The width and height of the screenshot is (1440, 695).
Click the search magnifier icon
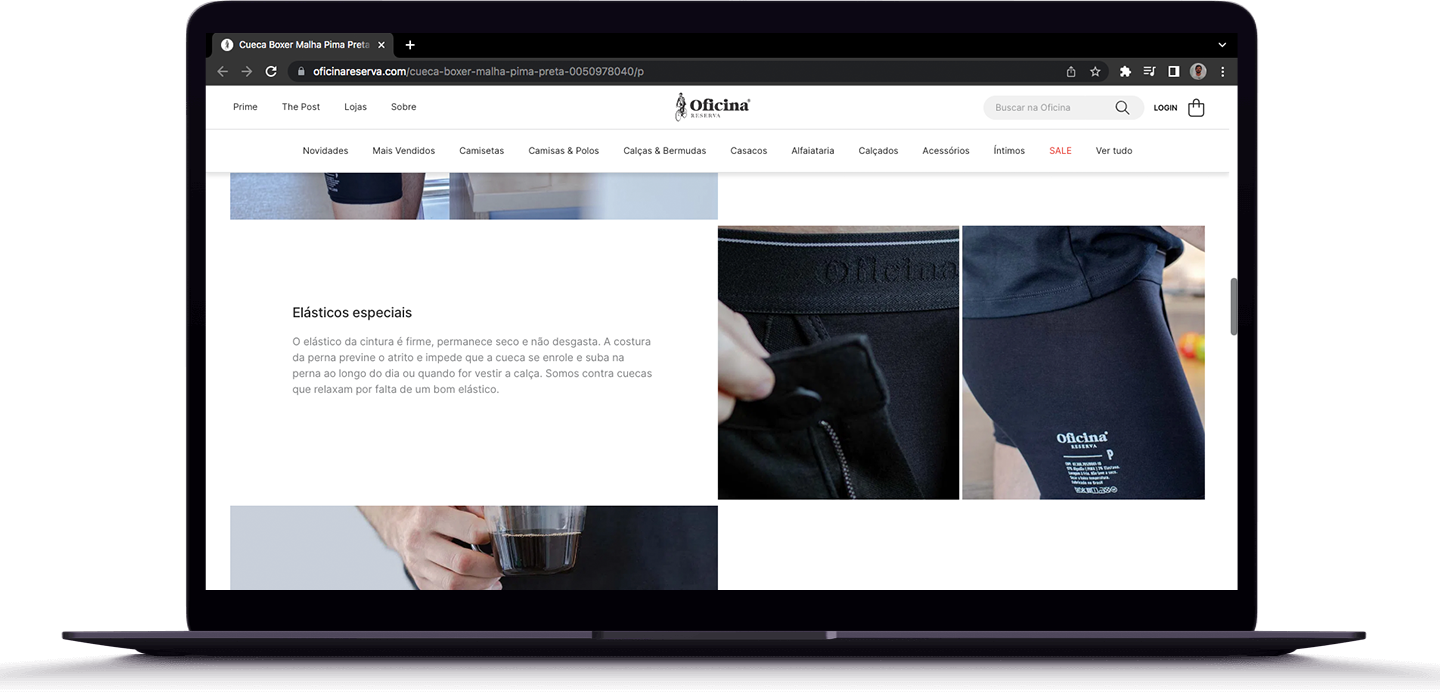[1122, 107]
